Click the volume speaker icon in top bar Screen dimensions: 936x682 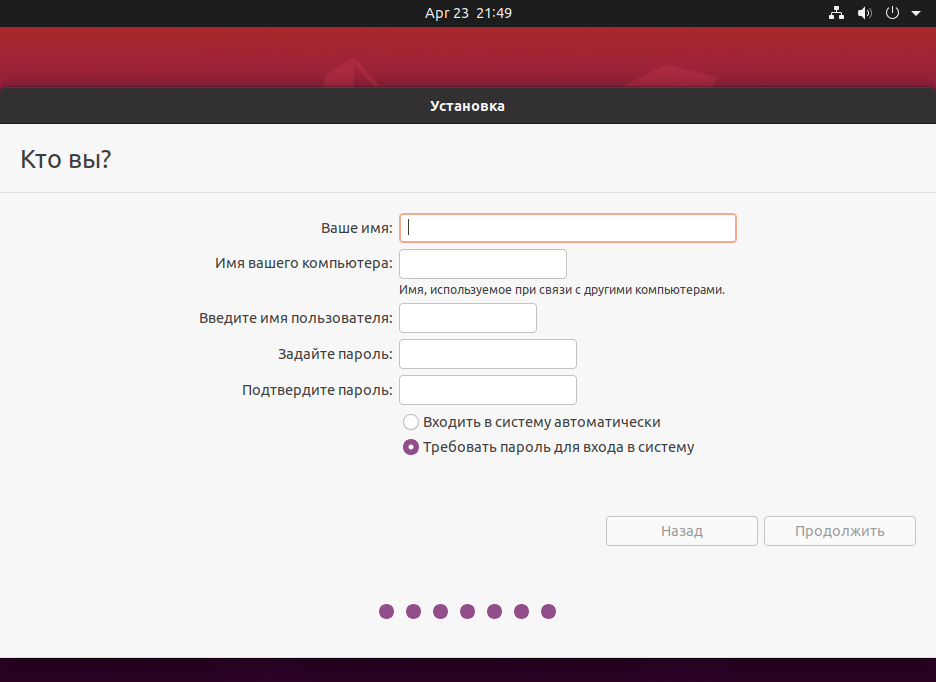click(x=864, y=13)
